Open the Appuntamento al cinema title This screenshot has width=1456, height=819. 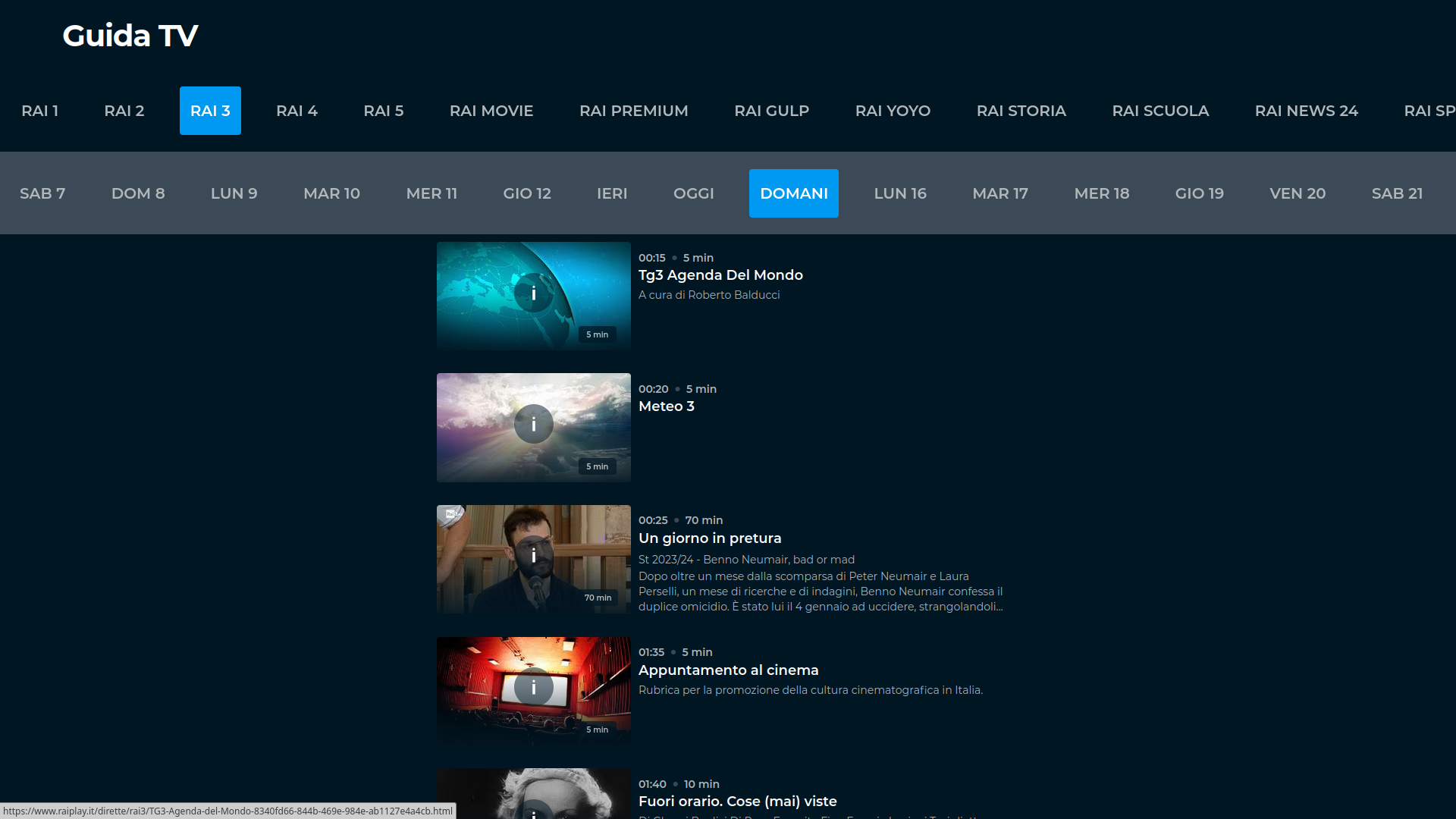pos(729,670)
